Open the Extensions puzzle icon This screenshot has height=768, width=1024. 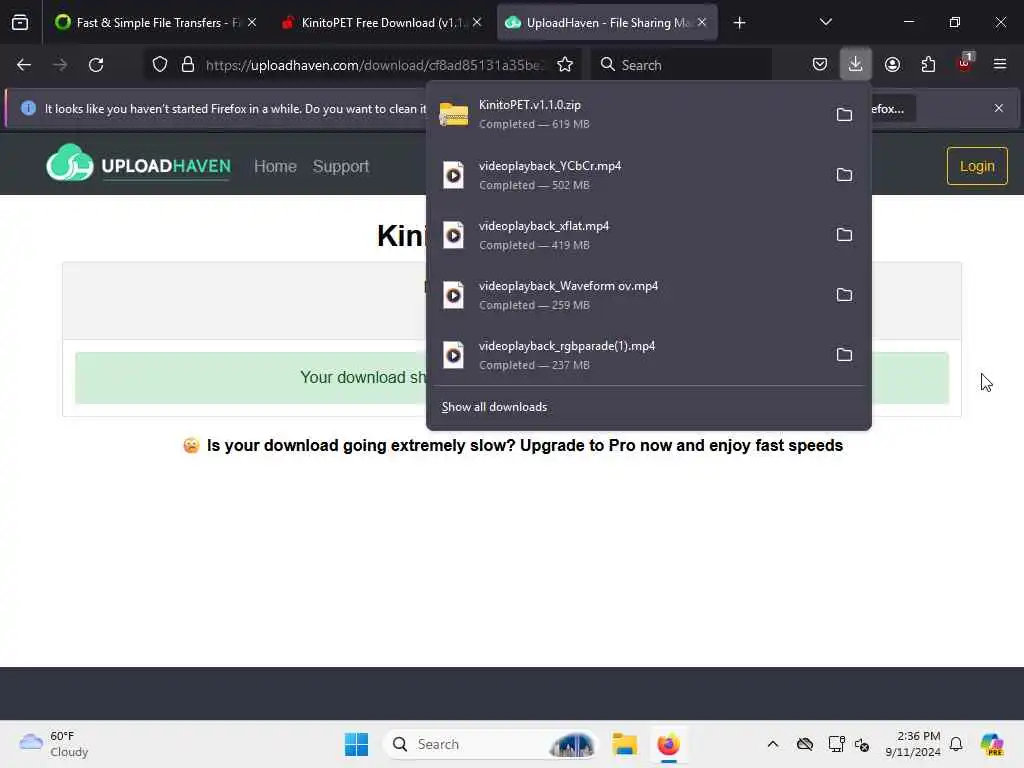point(928,65)
